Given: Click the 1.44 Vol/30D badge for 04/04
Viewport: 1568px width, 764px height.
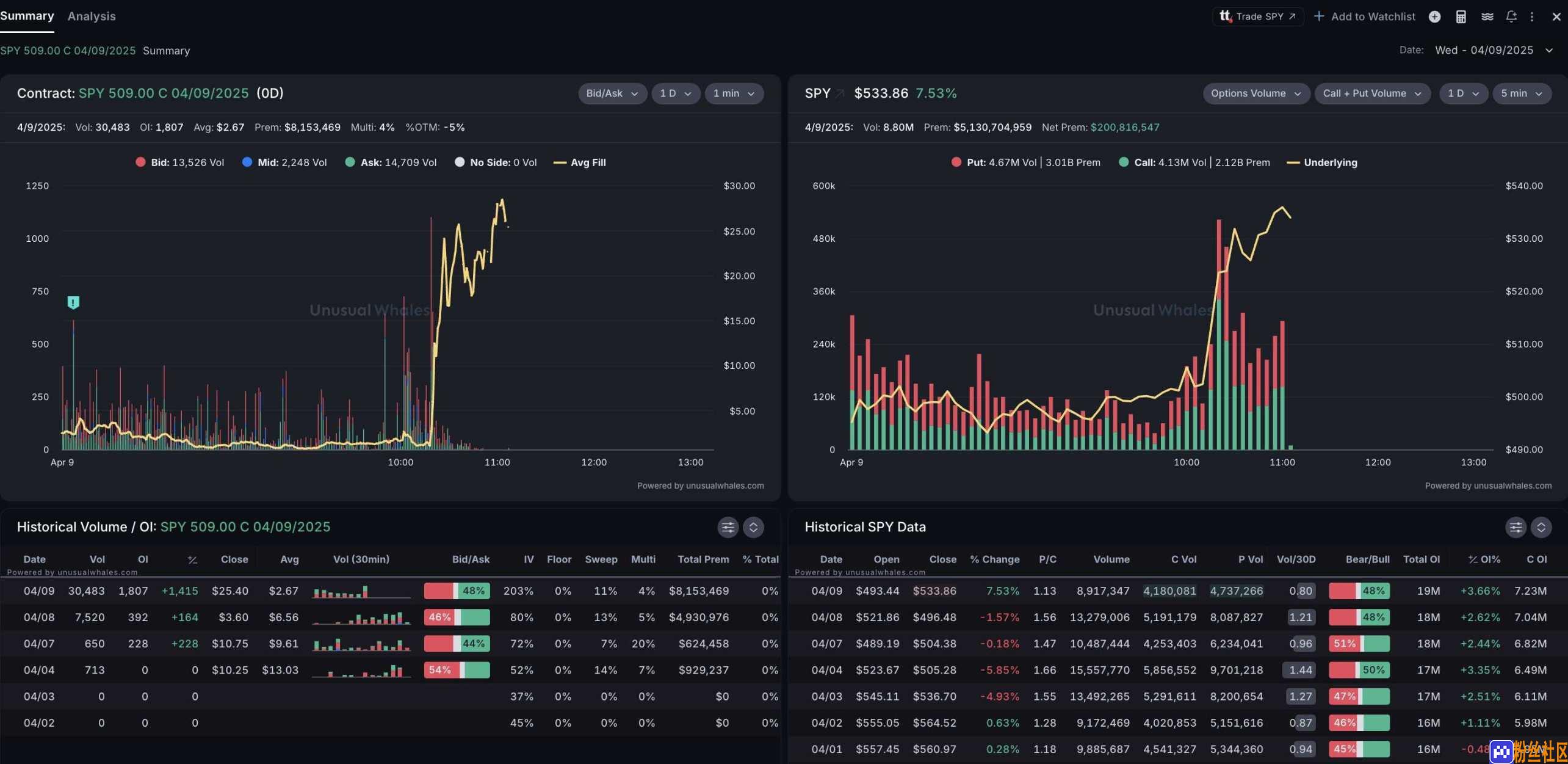Looking at the screenshot, I should (1299, 670).
